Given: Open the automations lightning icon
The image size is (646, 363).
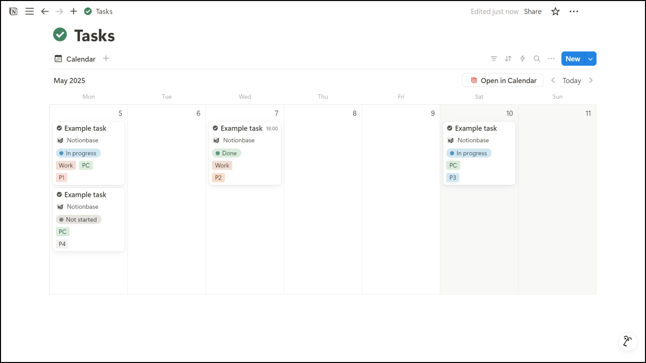Looking at the screenshot, I should (522, 59).
